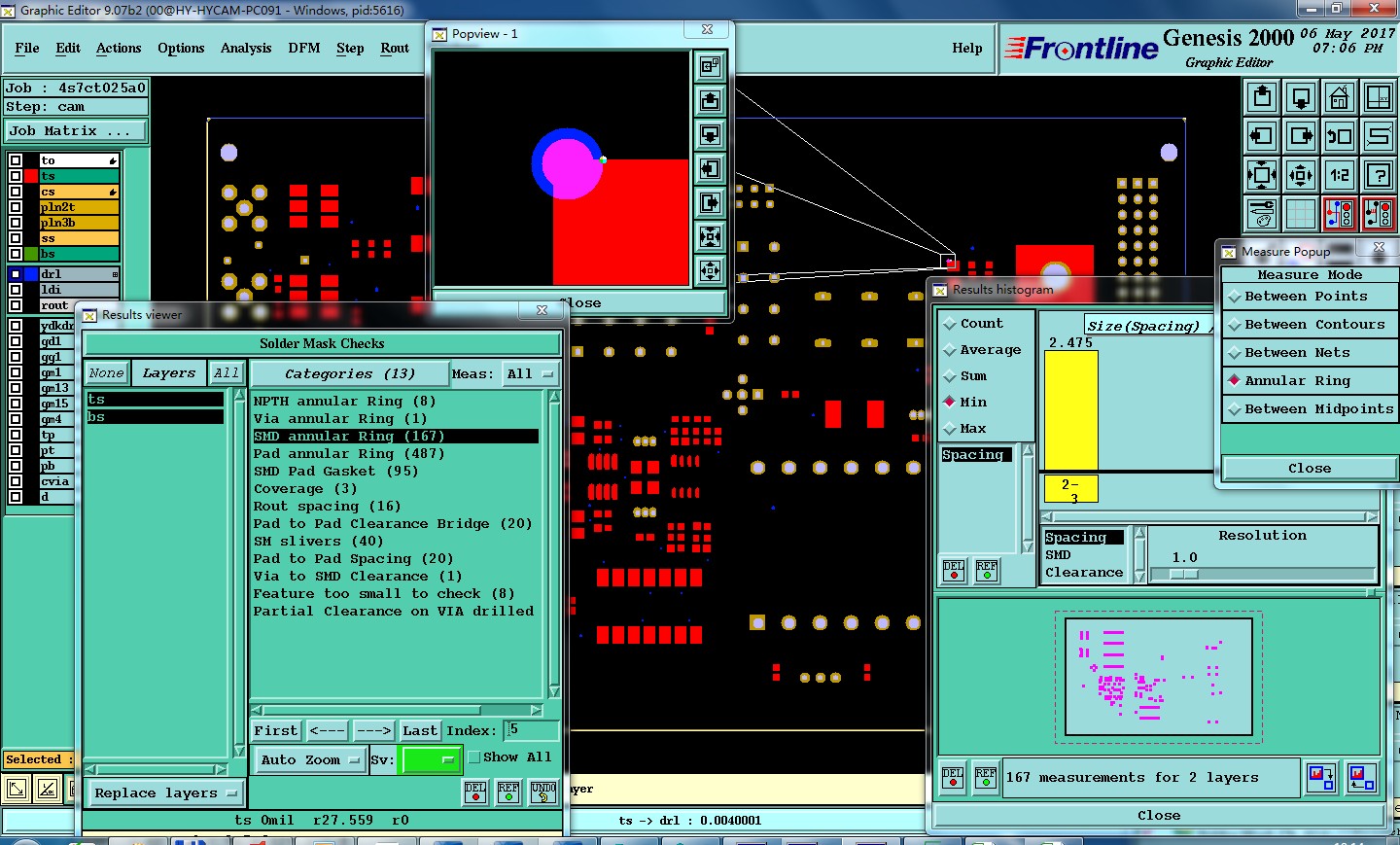Viewport: 1400px width, 845px height.
Task: Click zoom out icon in Popview
Action: (711, 269)
